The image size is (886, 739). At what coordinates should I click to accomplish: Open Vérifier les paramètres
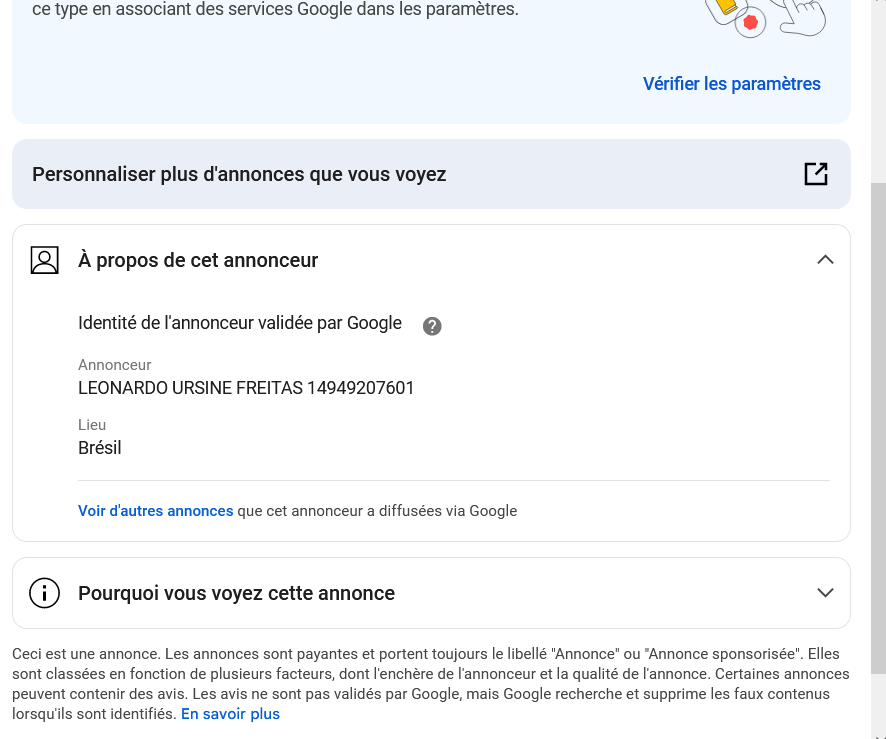[731, 84]
